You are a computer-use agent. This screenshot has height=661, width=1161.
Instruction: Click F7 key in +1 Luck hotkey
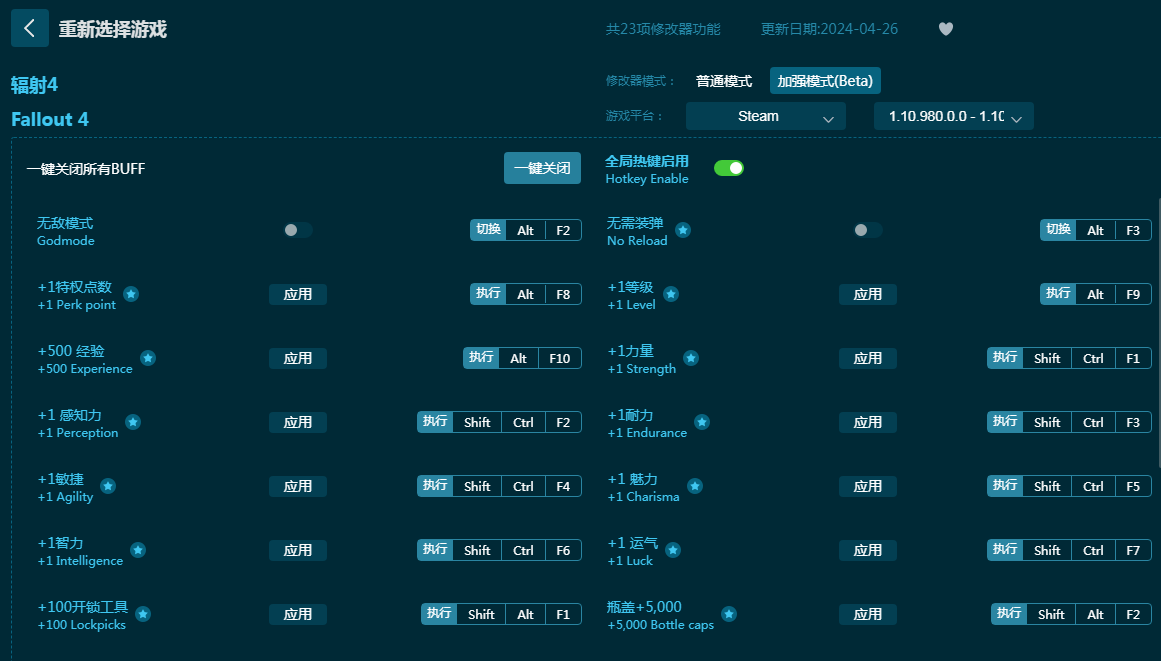[x=1134, y=550]
